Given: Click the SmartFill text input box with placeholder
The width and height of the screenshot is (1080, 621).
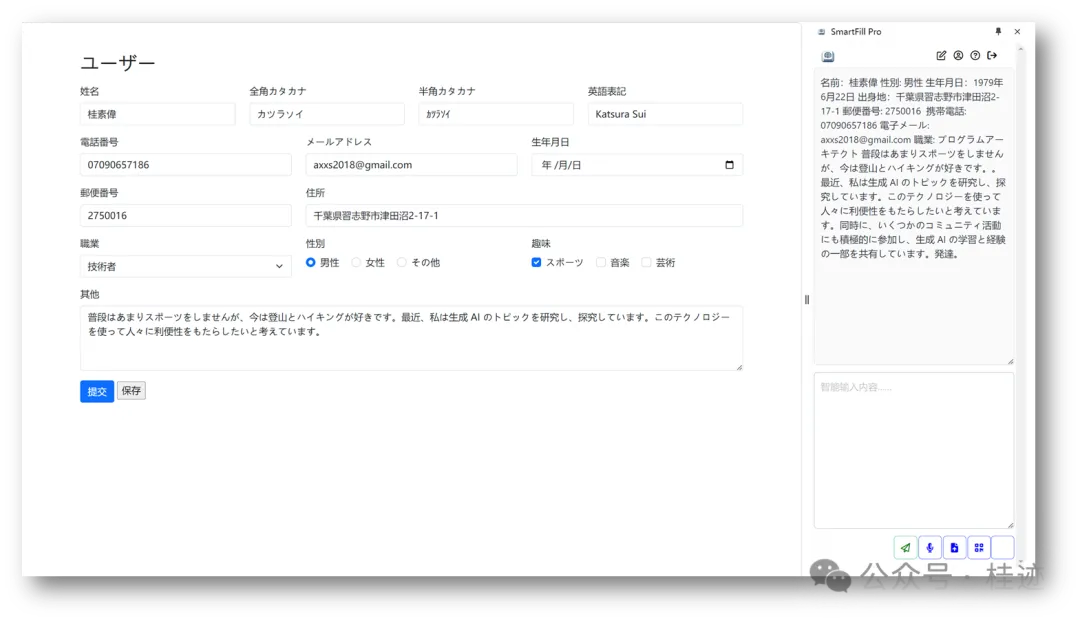Looking at the screenshot, I should coord(913,451).
